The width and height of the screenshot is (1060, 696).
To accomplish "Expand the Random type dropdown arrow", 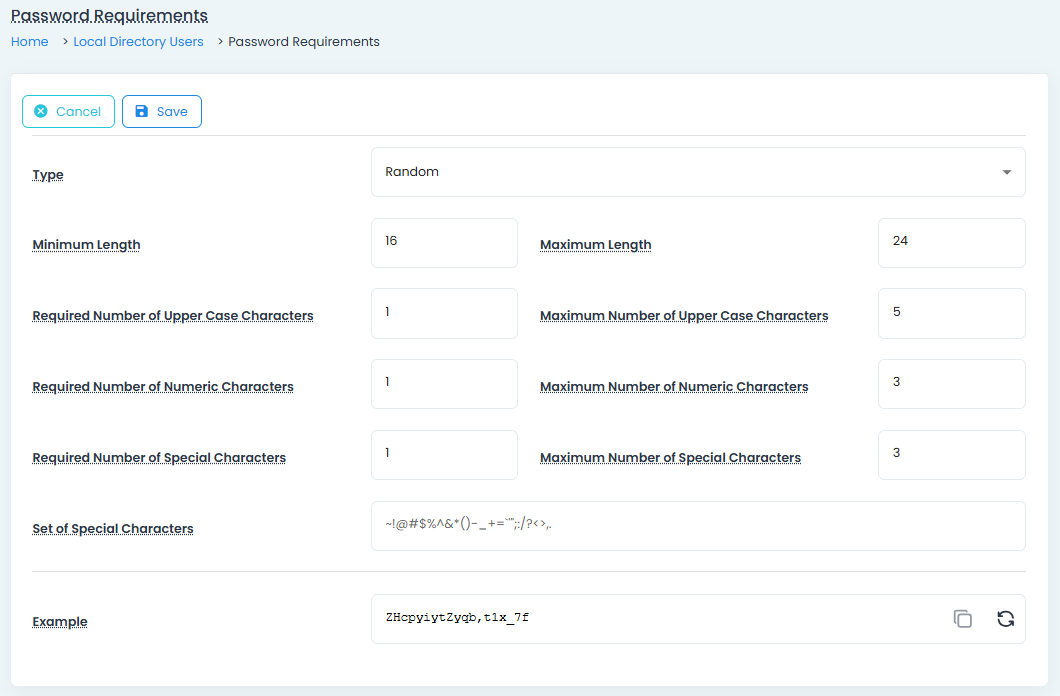I will point(1006,172).
